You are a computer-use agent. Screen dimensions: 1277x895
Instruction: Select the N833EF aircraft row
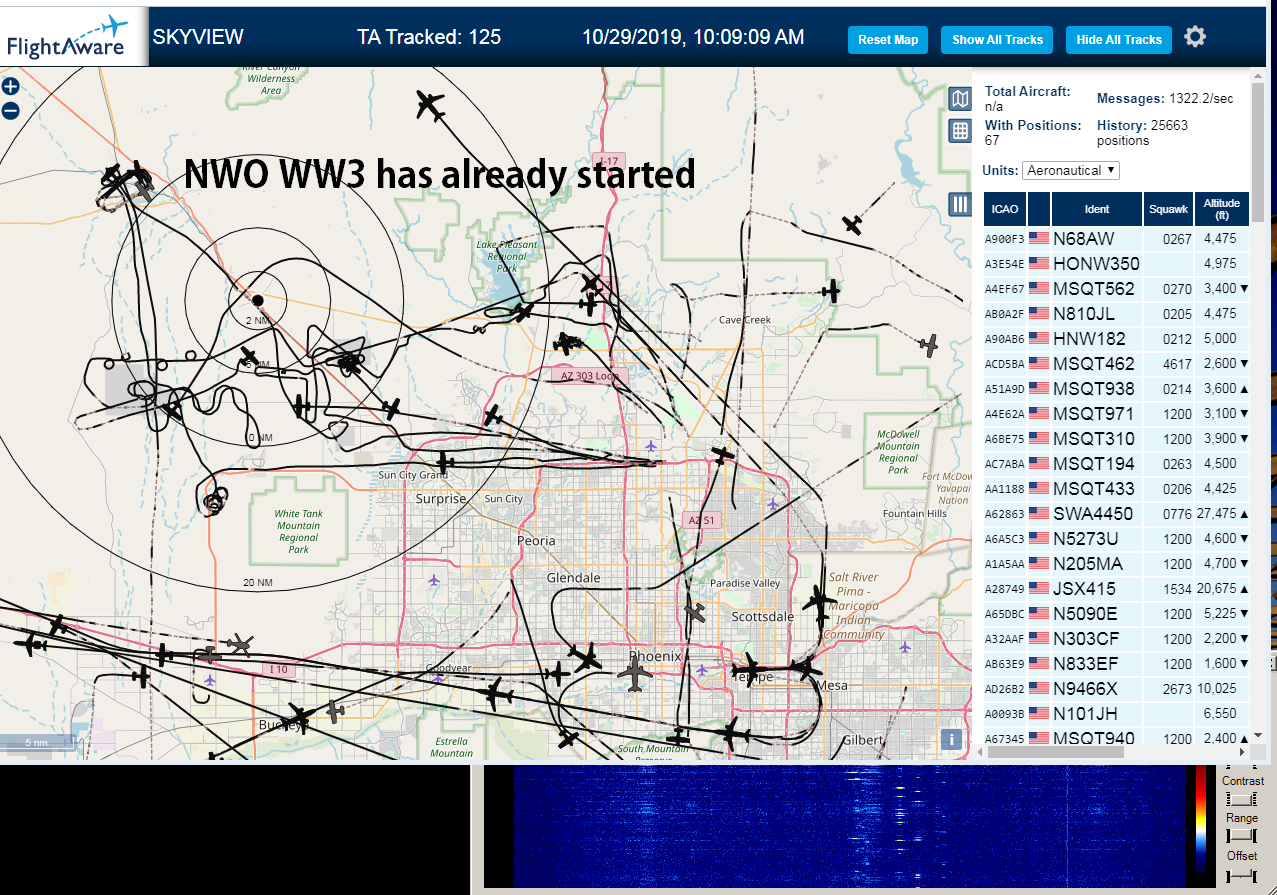click(x=1117, y=664)
